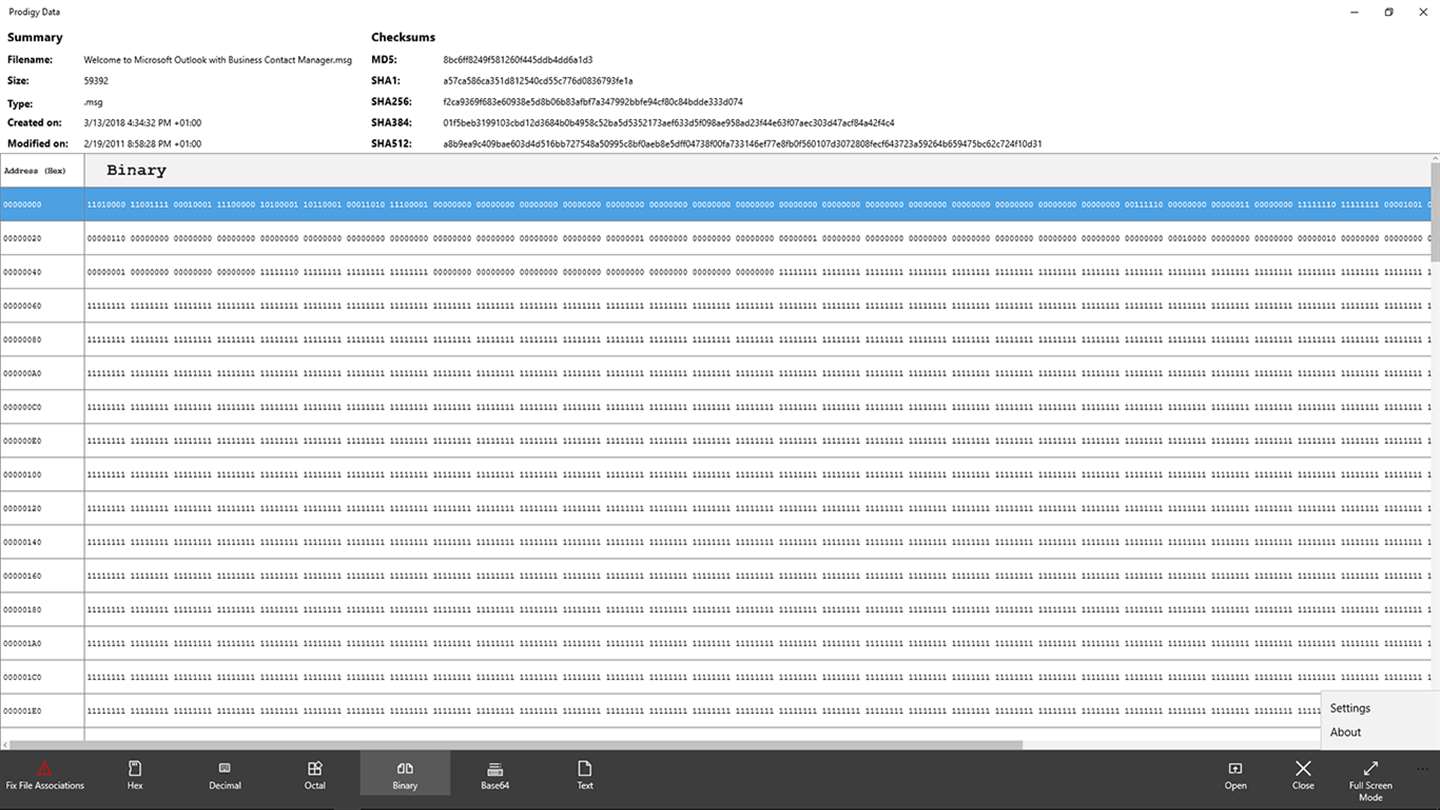The image size is (1440, 810).
Task: Select the row at address 00000100
Action: [x=715, y=475]
